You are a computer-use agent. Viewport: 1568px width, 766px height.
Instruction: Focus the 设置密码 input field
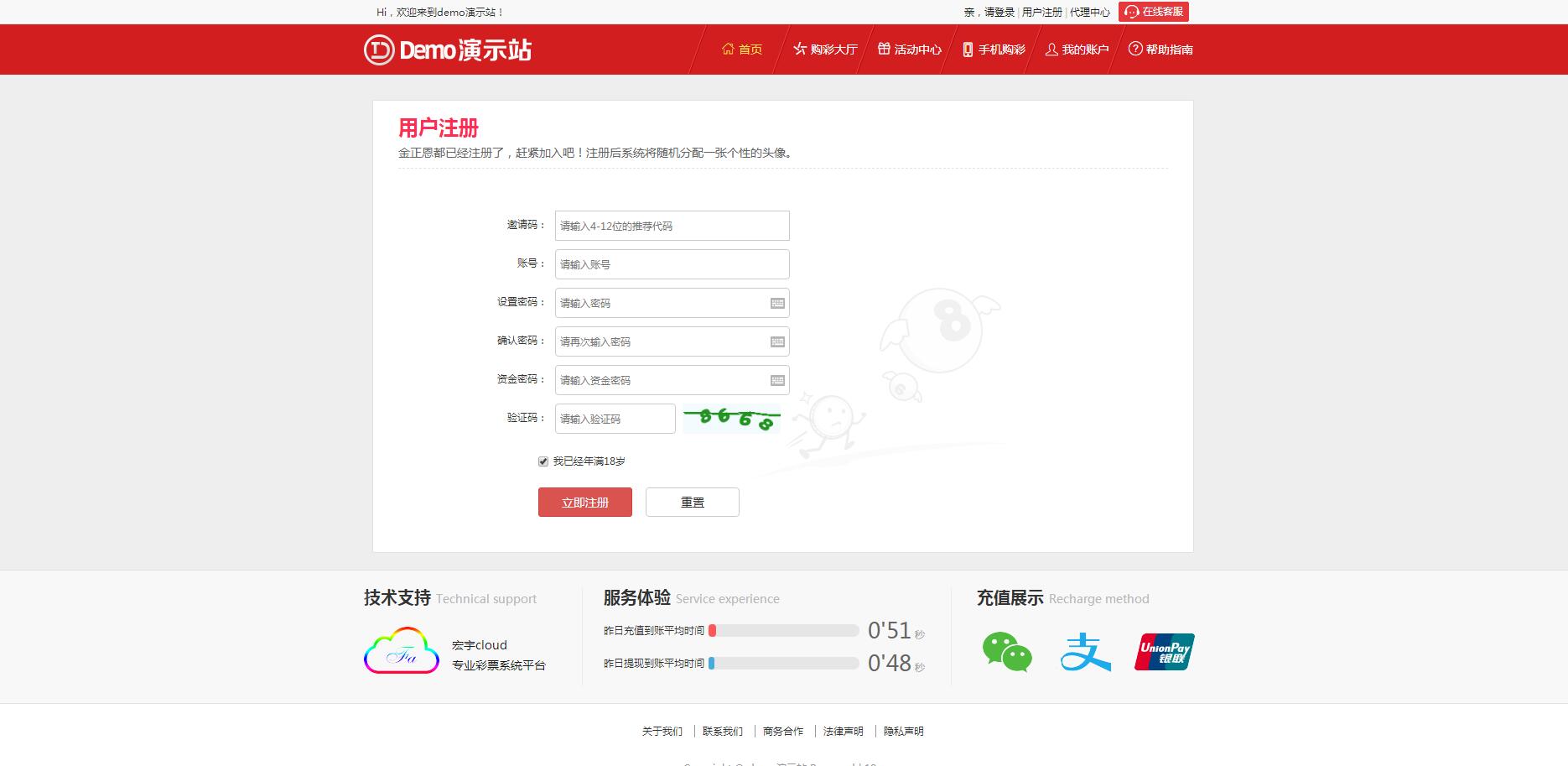pos(672,303)
